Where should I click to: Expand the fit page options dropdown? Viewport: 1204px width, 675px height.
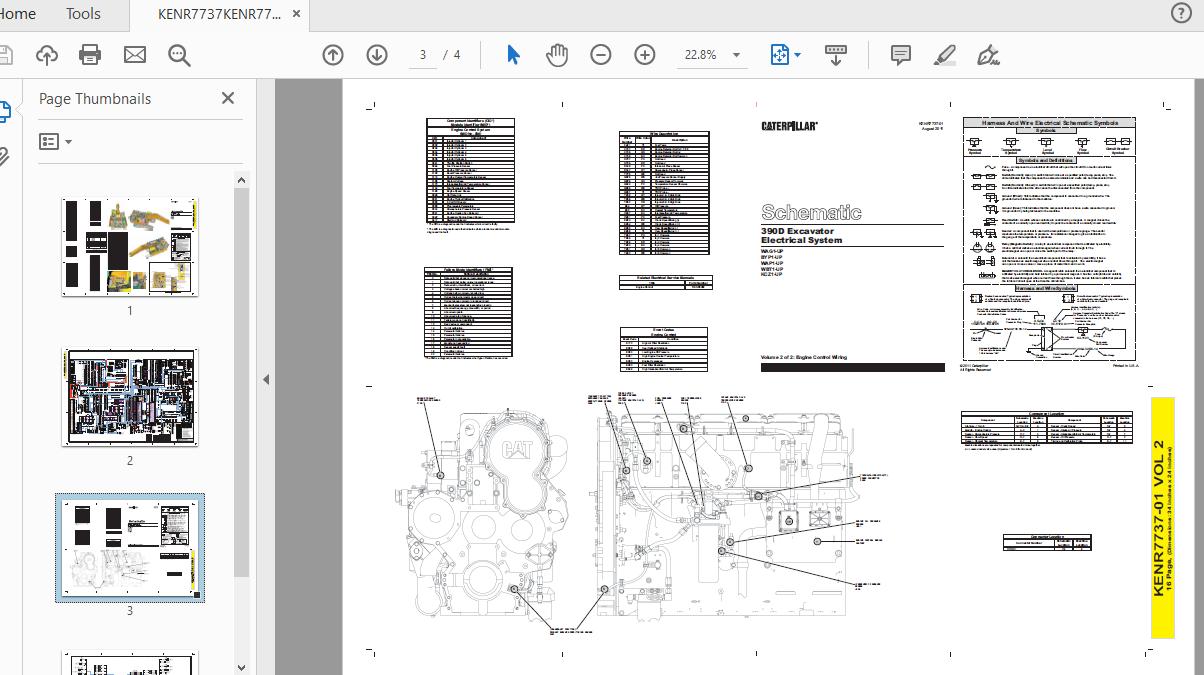point(797,55)
